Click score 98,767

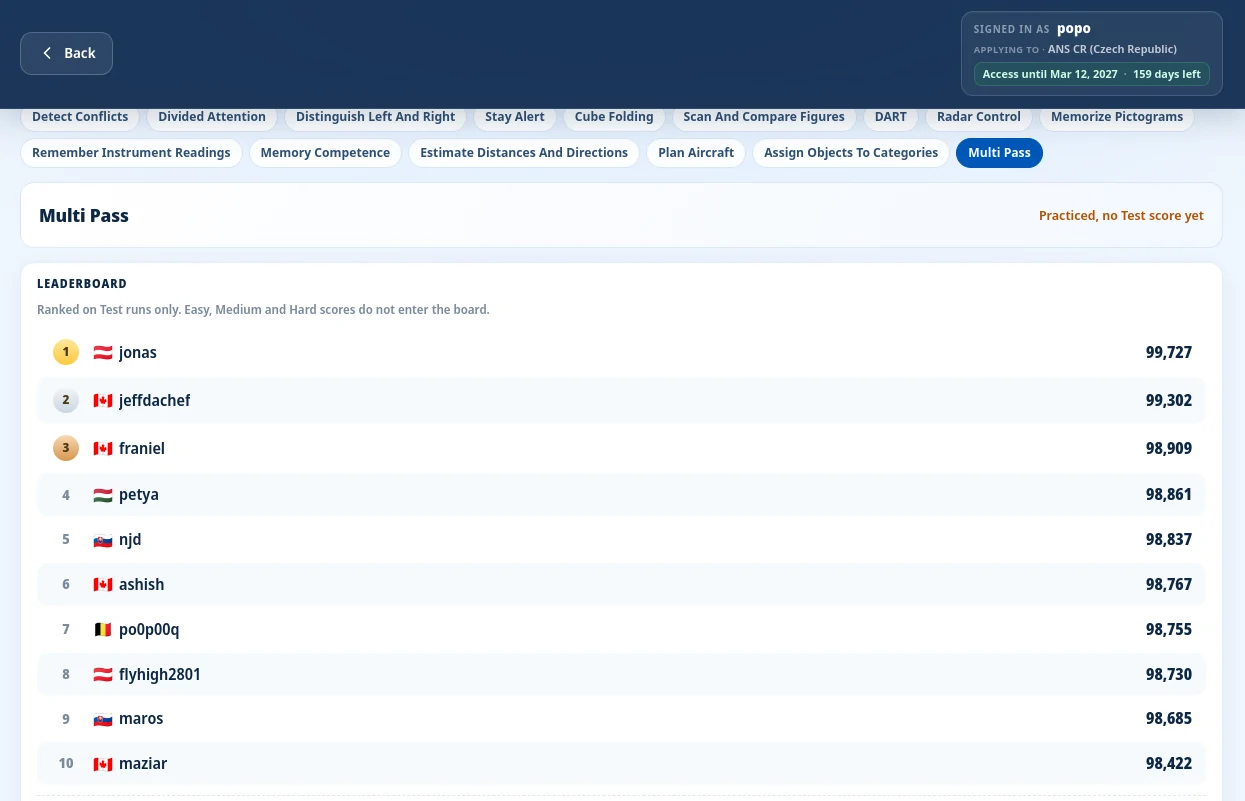pyautogui.click(x=1169, y=584)
